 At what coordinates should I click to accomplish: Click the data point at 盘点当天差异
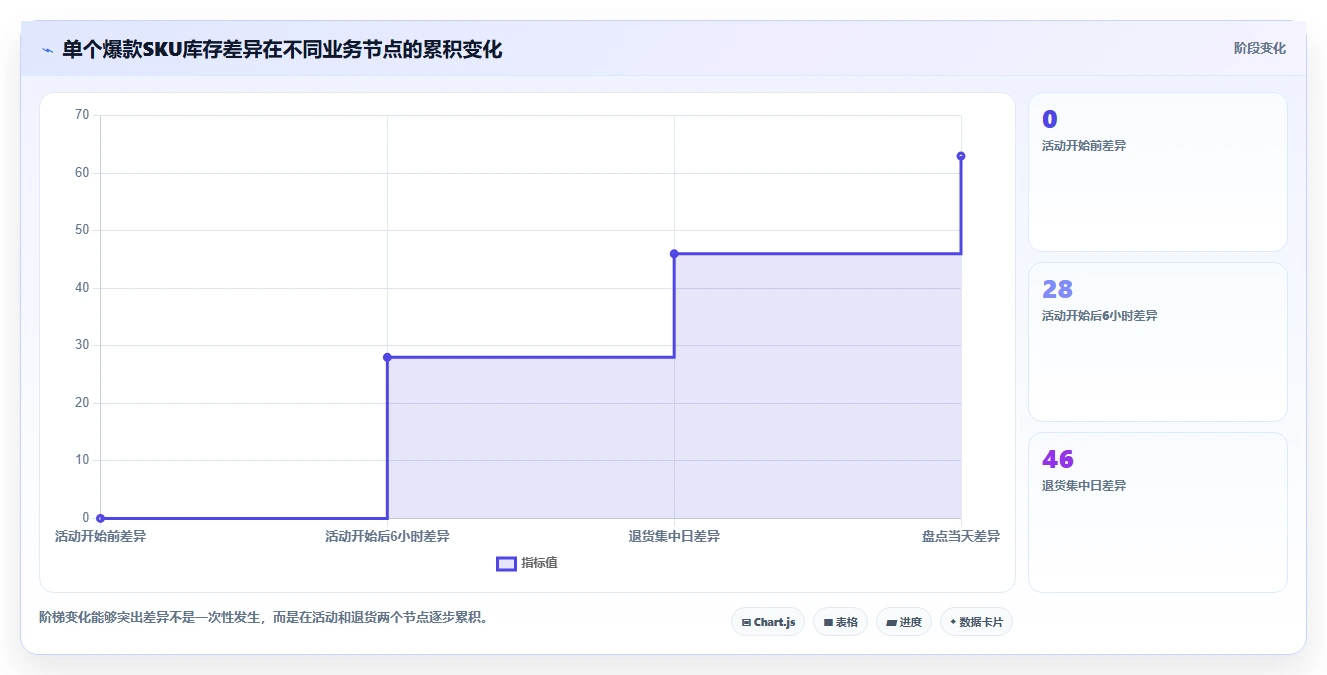tap(961, 156)
